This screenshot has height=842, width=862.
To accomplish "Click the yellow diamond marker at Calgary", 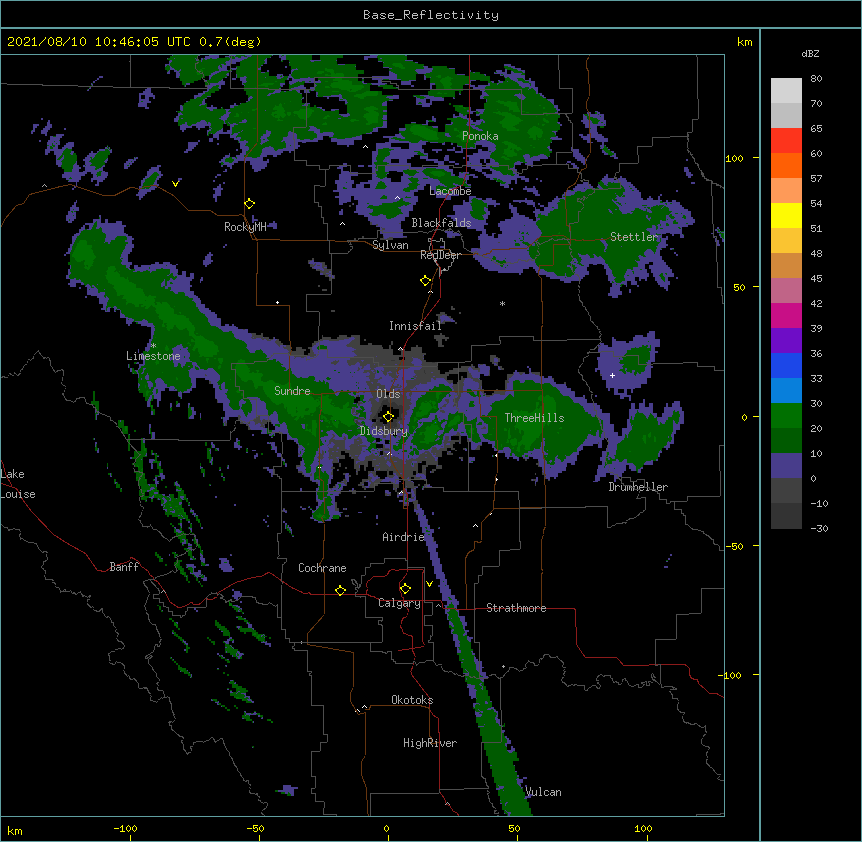I will 405,589.
